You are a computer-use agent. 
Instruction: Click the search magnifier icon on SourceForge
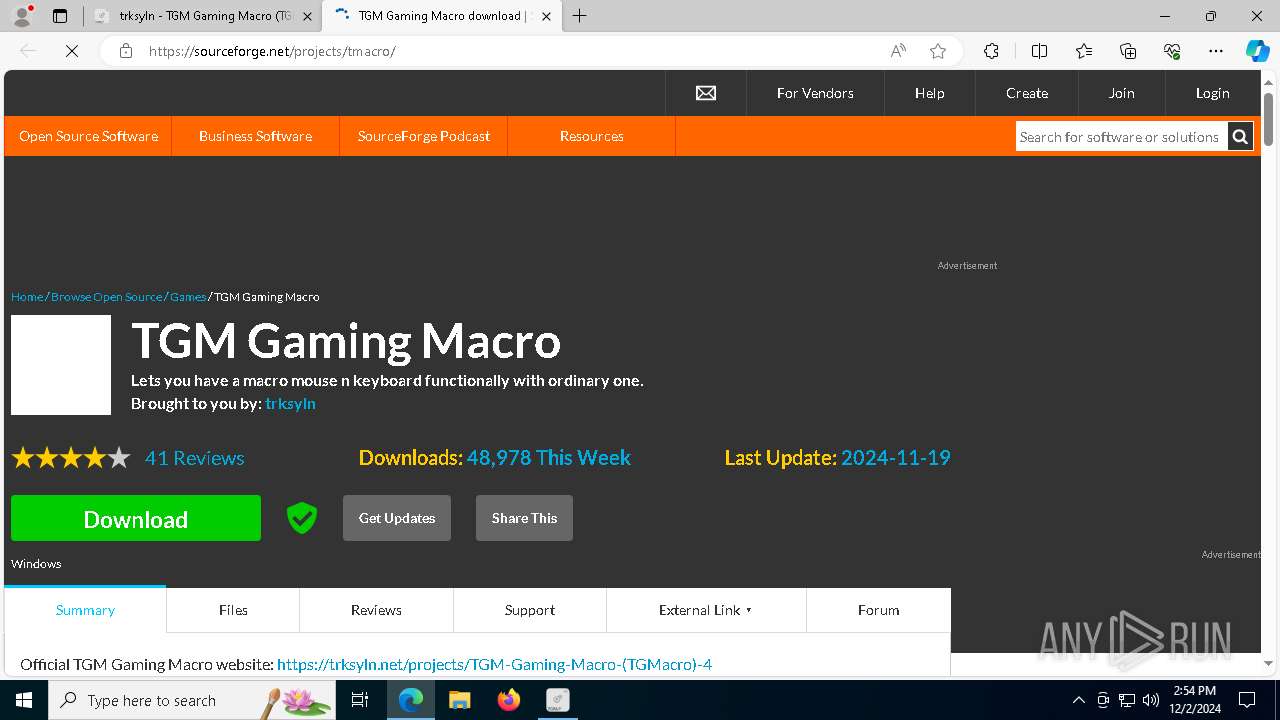[1240, 137]
